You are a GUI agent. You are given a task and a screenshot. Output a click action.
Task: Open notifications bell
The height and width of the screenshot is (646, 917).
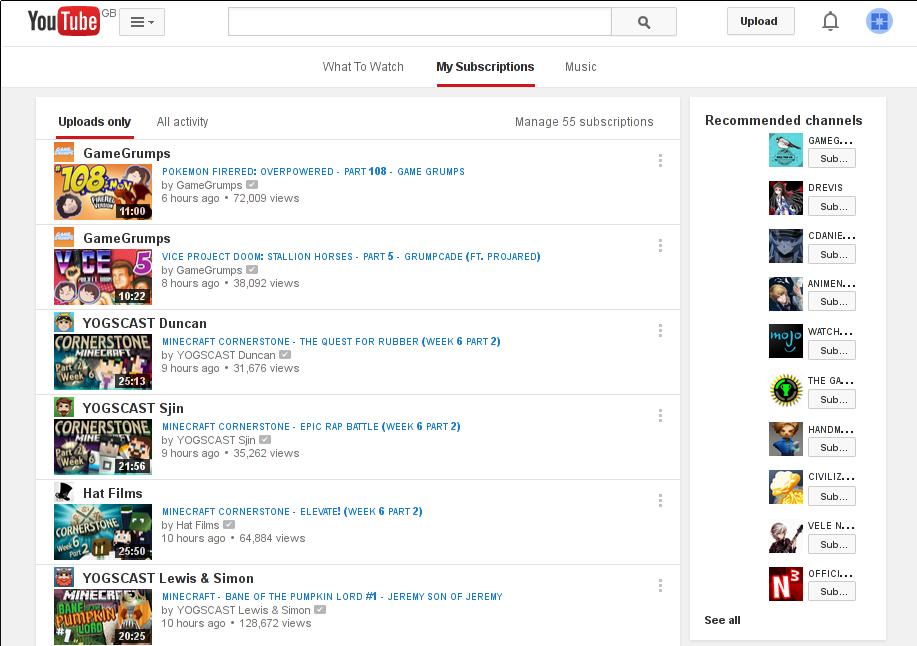pos(830,21)
